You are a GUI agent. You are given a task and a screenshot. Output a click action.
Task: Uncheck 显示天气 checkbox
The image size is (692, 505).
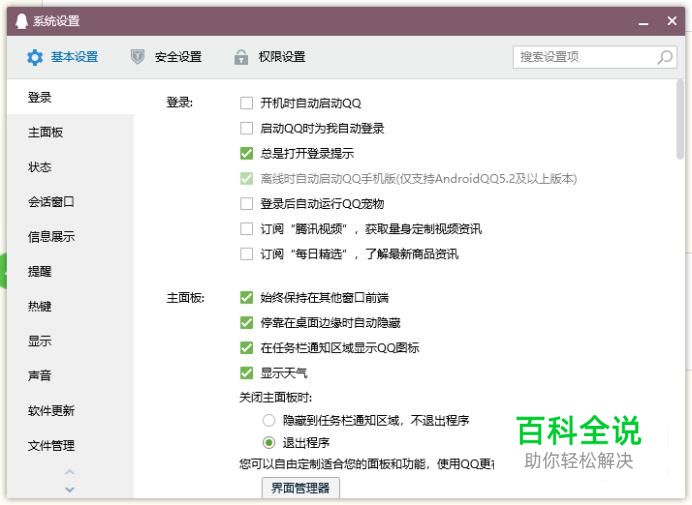pos(246,373)
